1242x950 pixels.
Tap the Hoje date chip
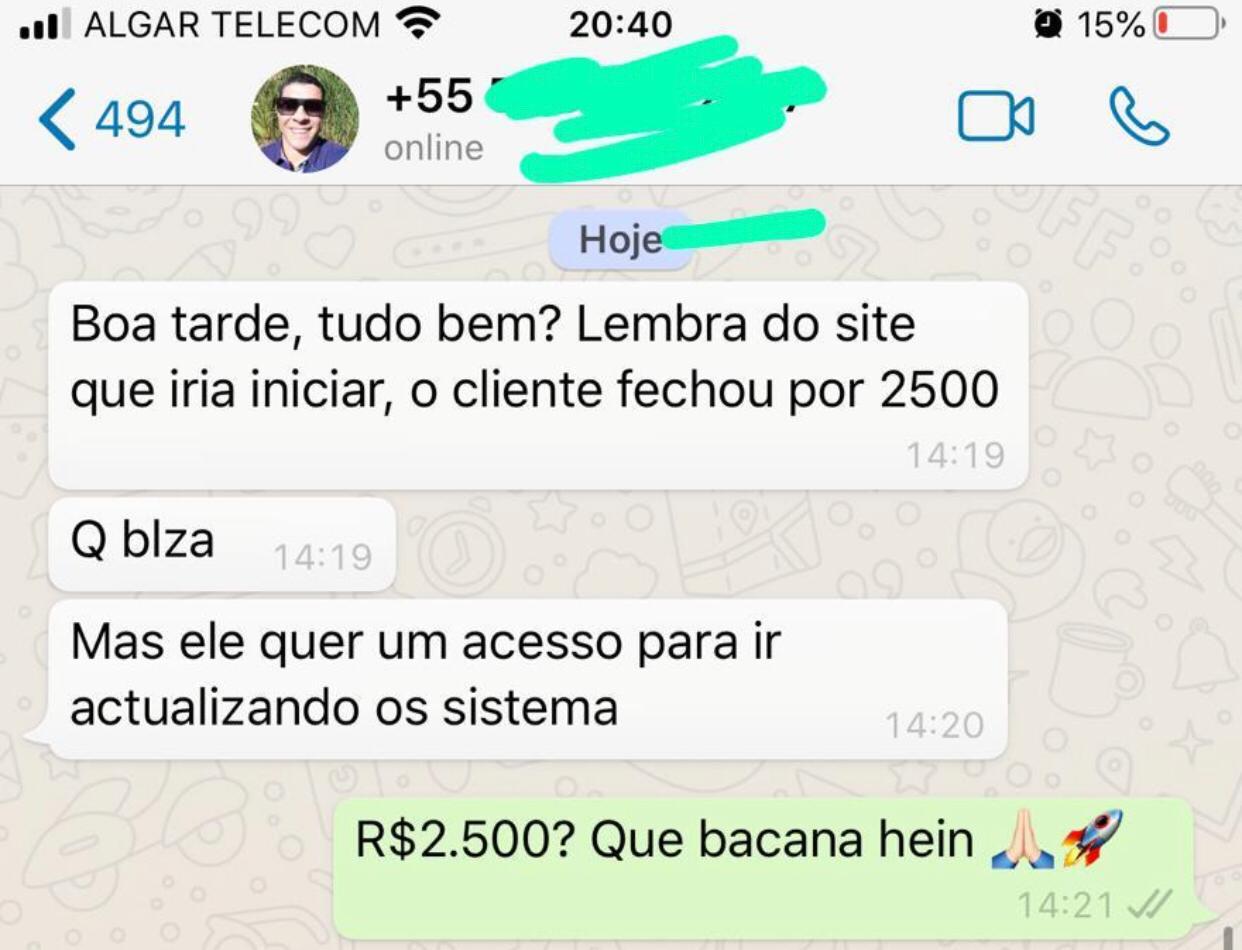[x=621, y=241]
